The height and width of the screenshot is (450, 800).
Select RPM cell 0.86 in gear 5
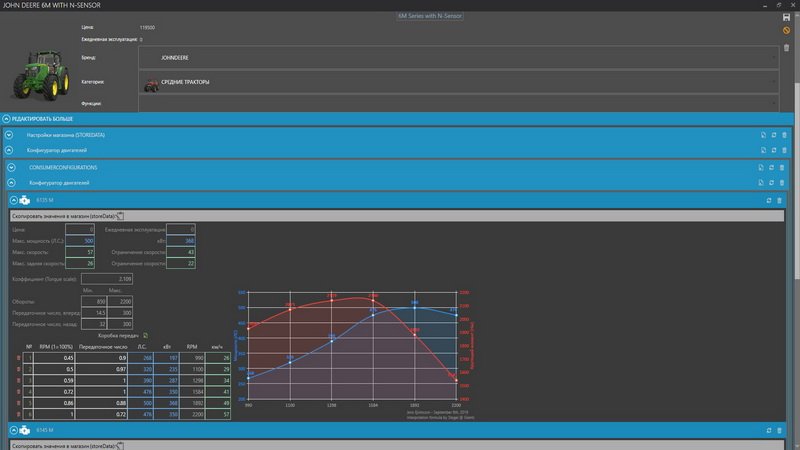pos(55,403)
